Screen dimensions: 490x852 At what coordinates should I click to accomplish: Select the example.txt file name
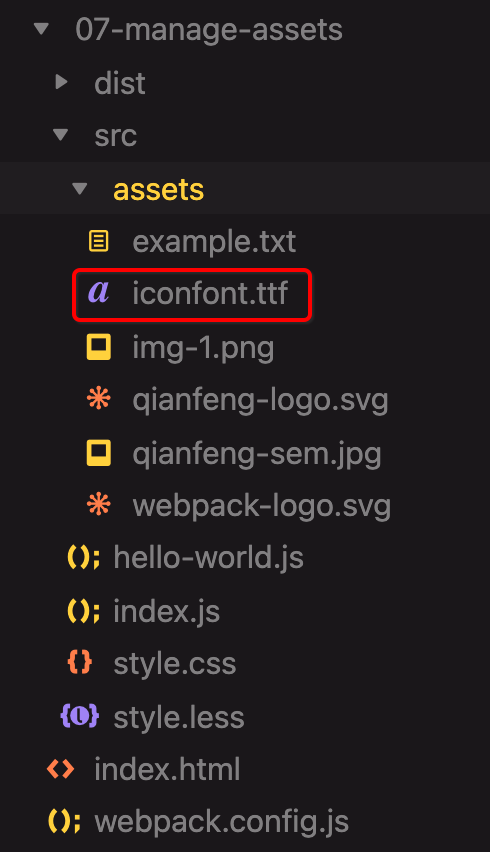coord(214,241)
